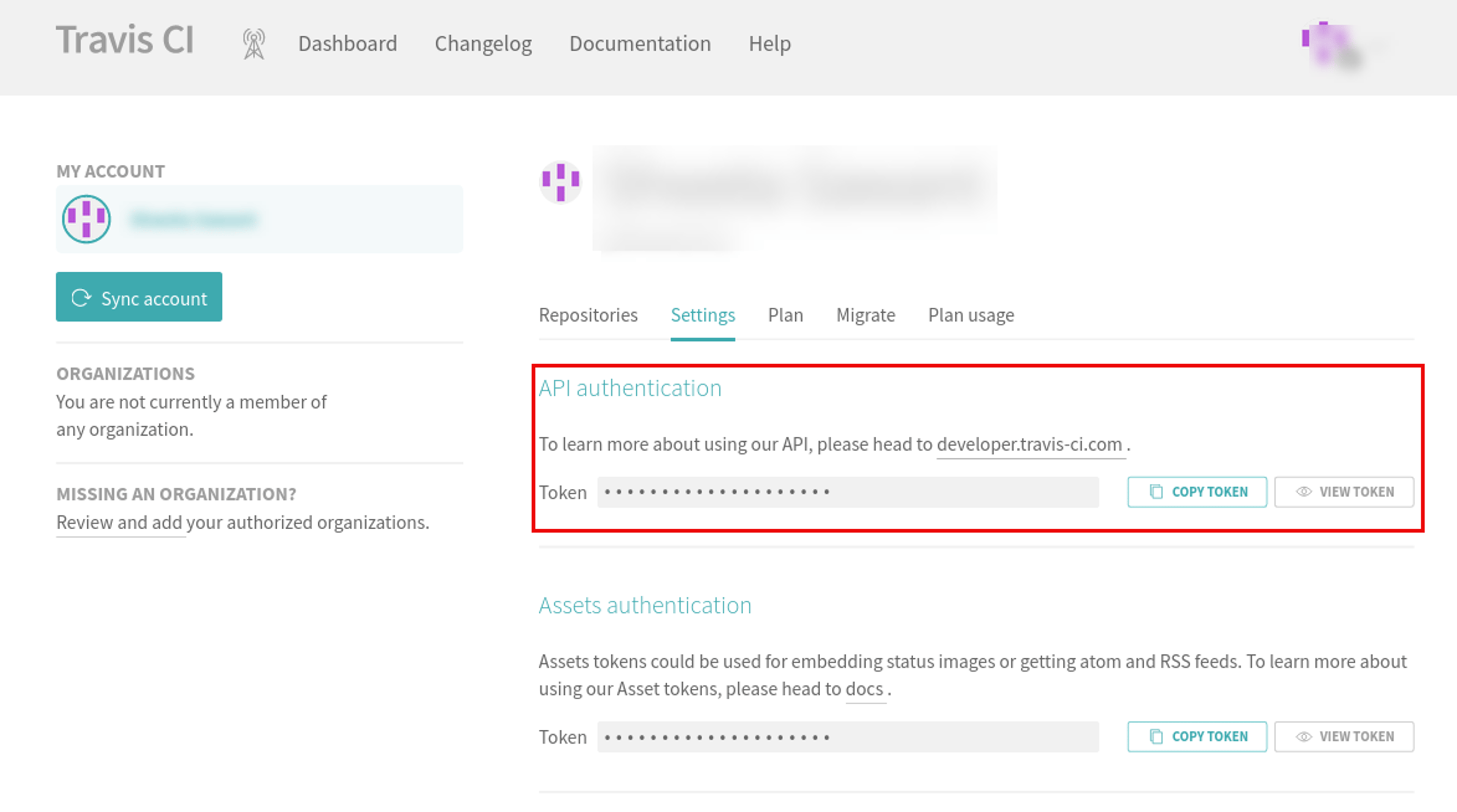Click the Travis CI logo
The image size is (1457, 812).
coord(125,40)
